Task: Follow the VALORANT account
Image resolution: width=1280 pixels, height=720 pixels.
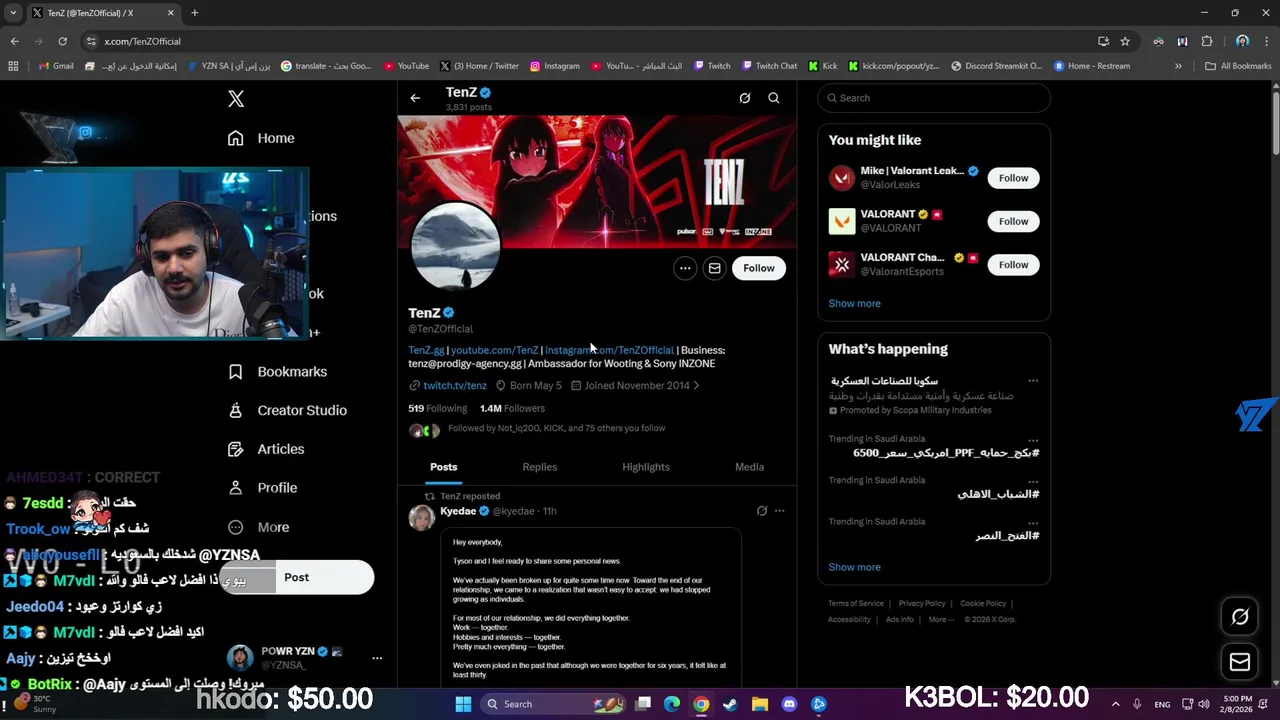Action: point(1013,221)
